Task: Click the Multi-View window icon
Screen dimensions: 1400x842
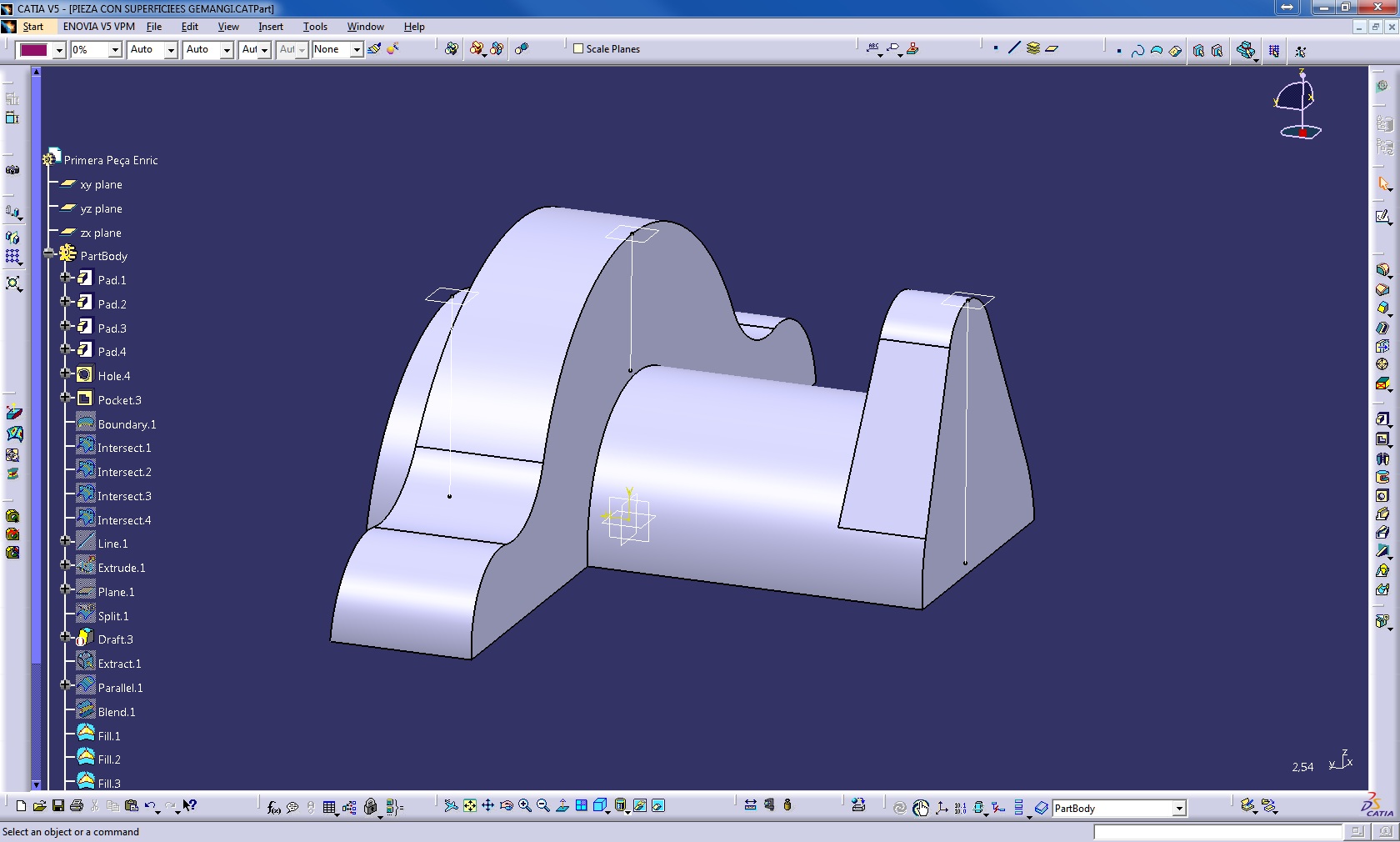Action: pyautogui.click(x=581, y=805)
